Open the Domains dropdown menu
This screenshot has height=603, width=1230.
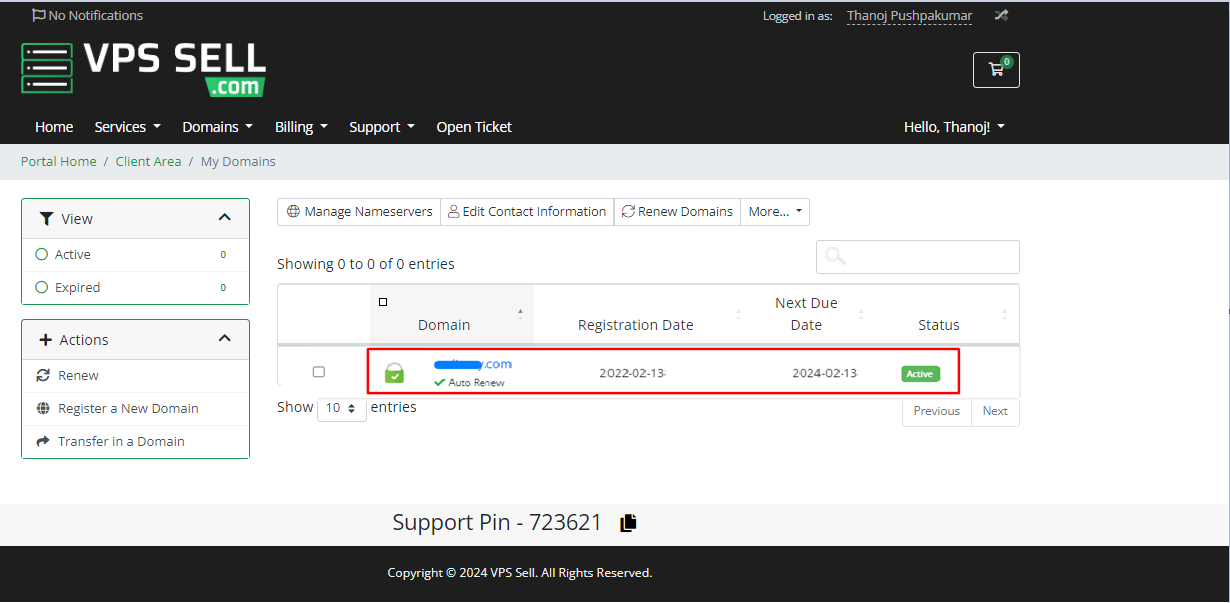coord(217,127)
